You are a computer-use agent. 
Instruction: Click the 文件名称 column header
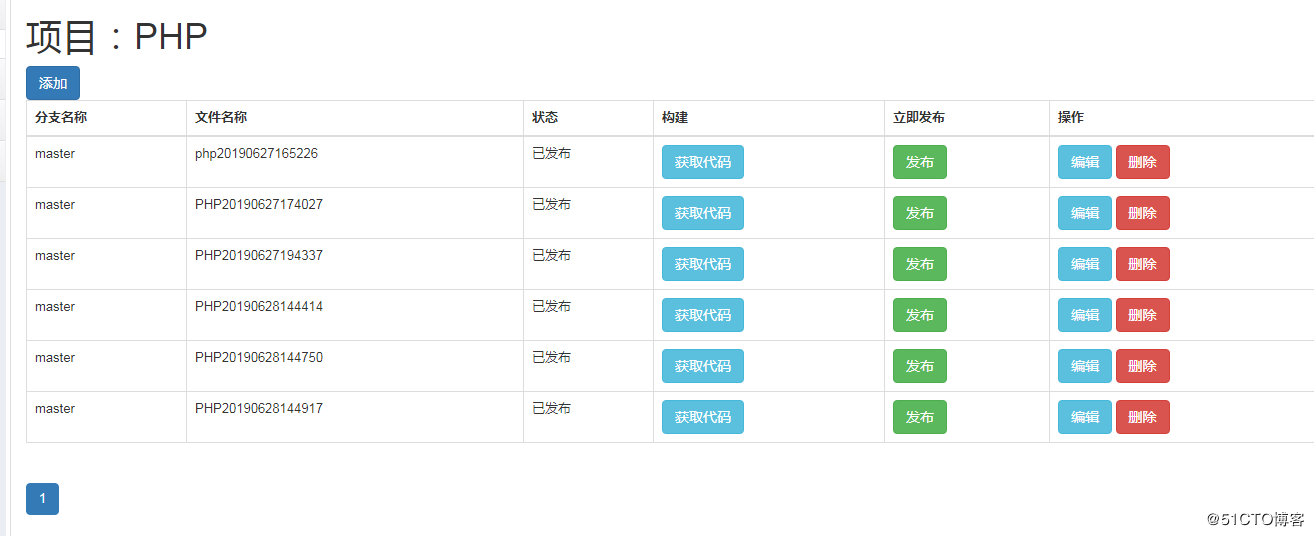point(221,118)
